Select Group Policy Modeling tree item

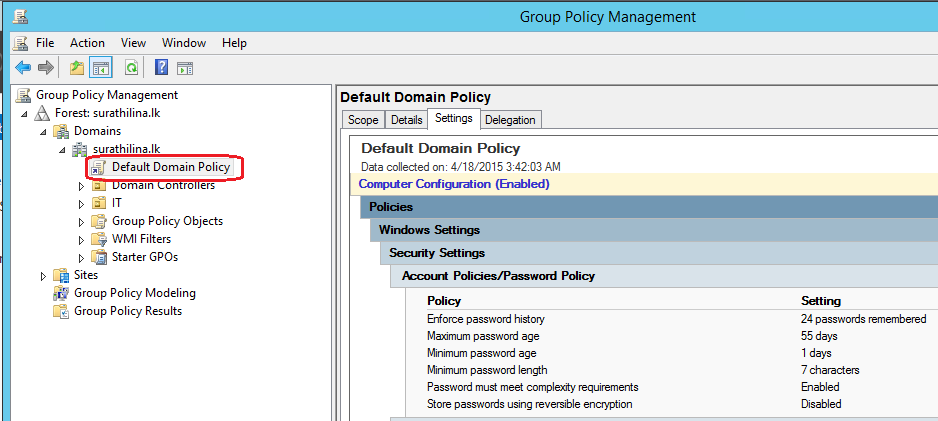(135, 293)
